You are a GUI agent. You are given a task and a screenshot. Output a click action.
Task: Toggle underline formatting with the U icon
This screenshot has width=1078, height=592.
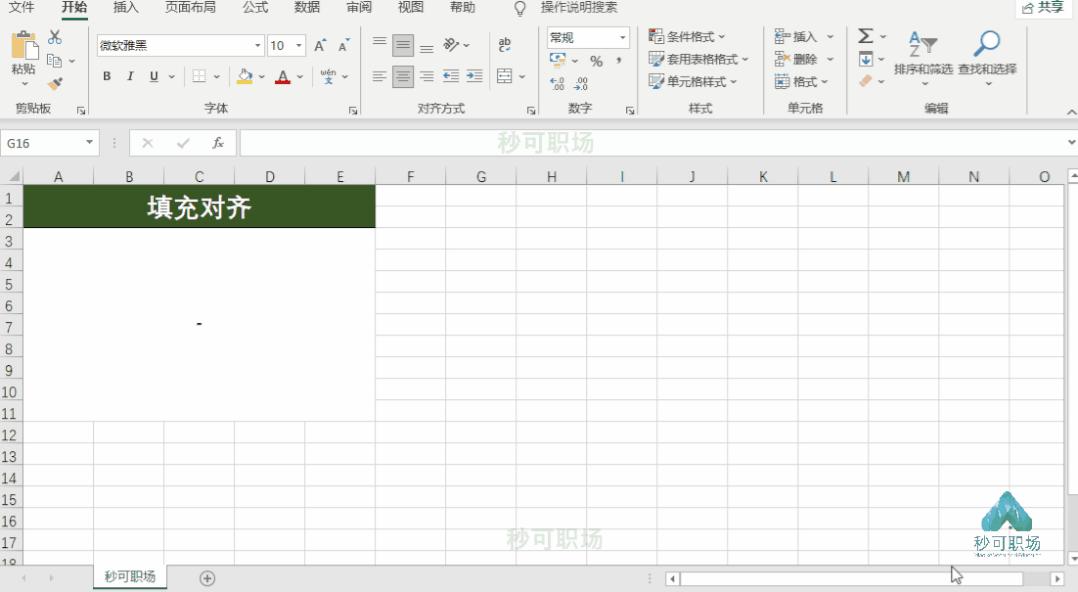coord(152,76)
